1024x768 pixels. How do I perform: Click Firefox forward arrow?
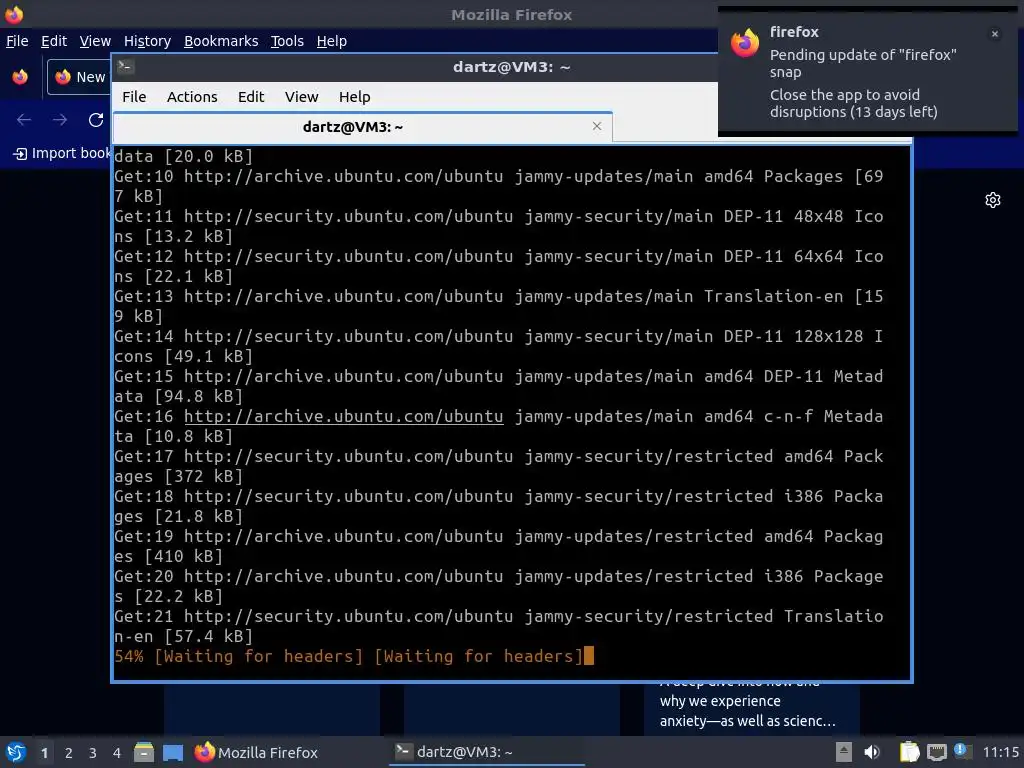click(x=60, y=120)
